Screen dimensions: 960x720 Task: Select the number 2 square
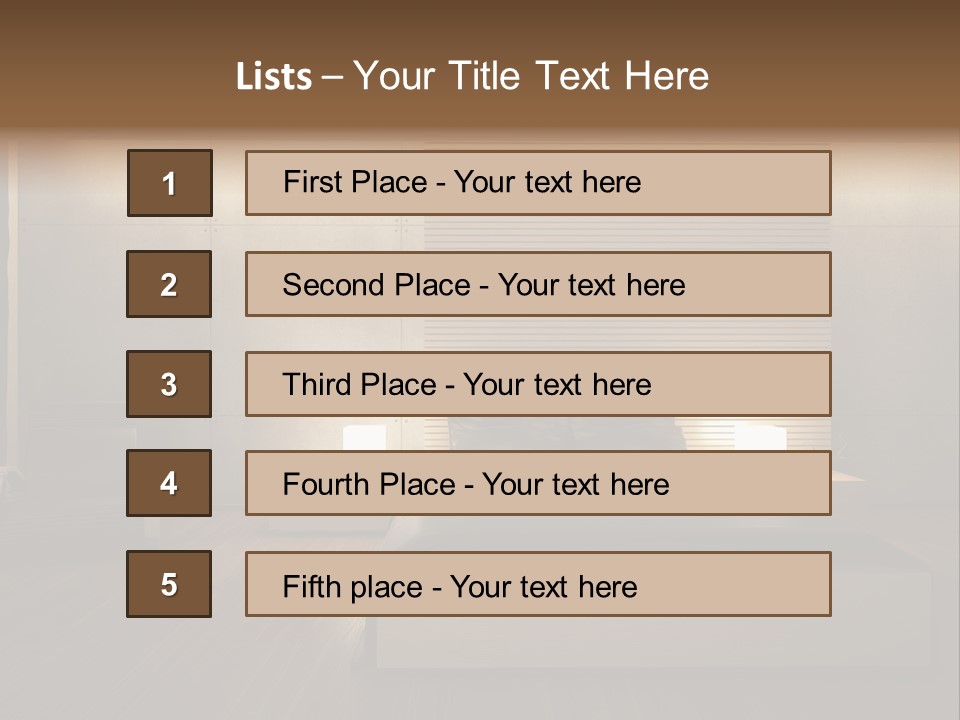pos(168,284)
